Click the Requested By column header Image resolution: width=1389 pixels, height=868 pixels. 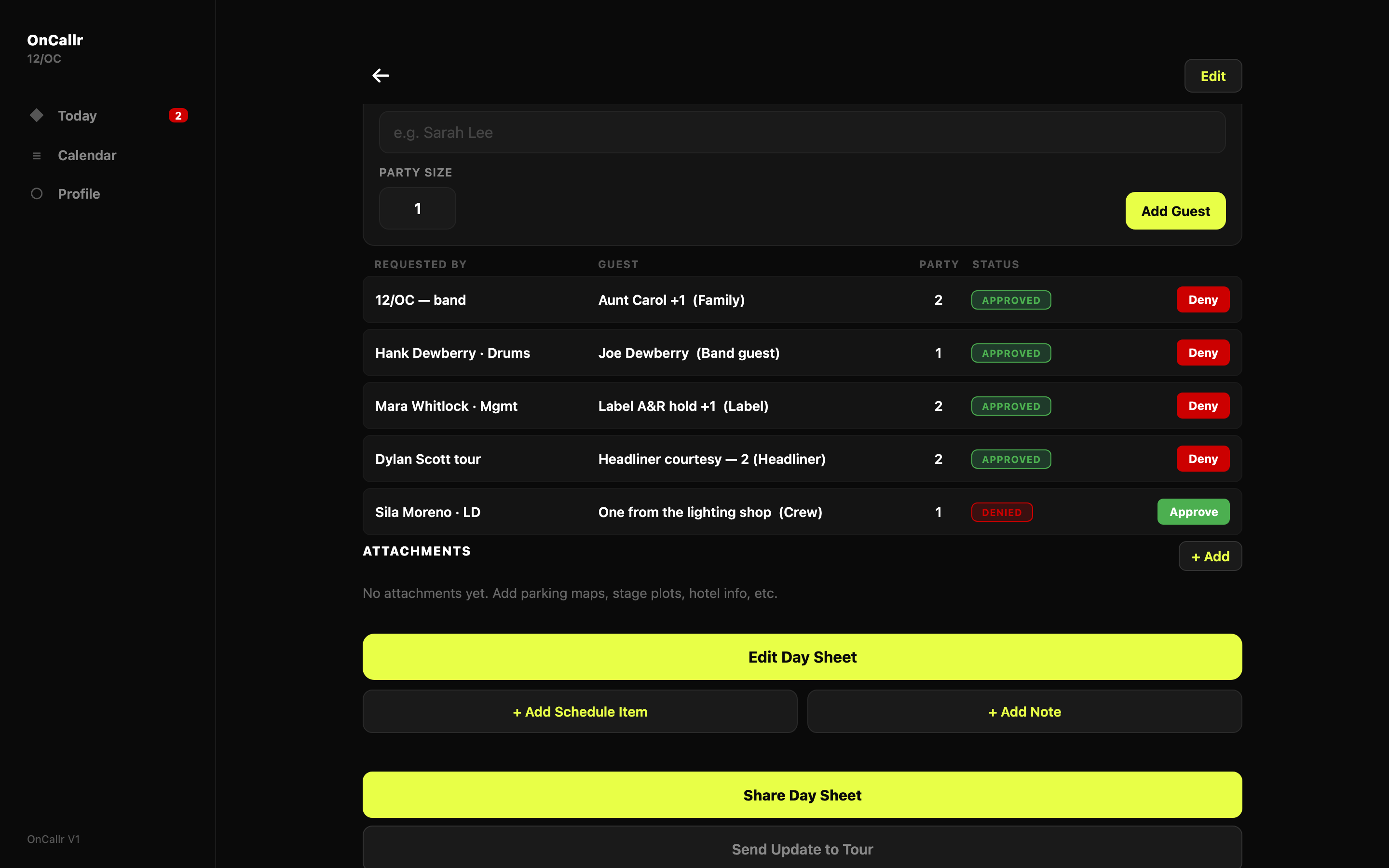pyautogui.click(x=420, y=264)
